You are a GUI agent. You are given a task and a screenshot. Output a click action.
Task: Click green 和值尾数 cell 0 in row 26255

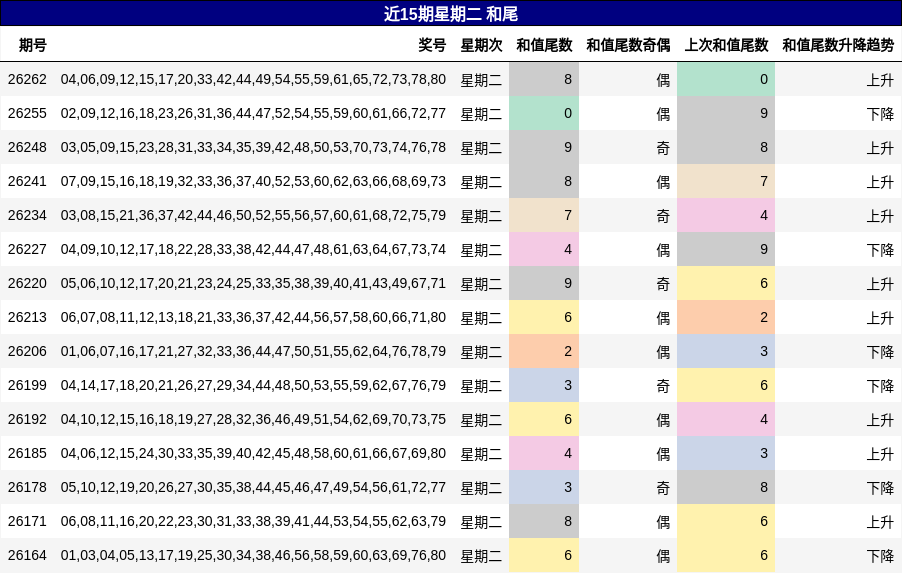[x=544, y=113]
